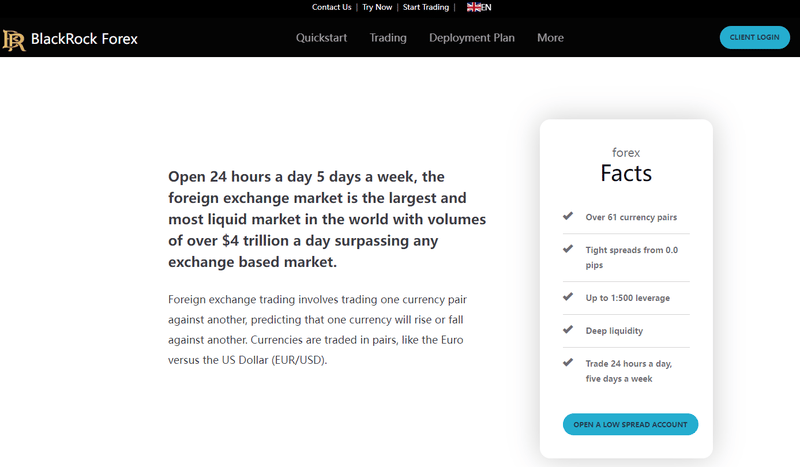
Task: Open the Trading menu
Action: tap(388, 38)
